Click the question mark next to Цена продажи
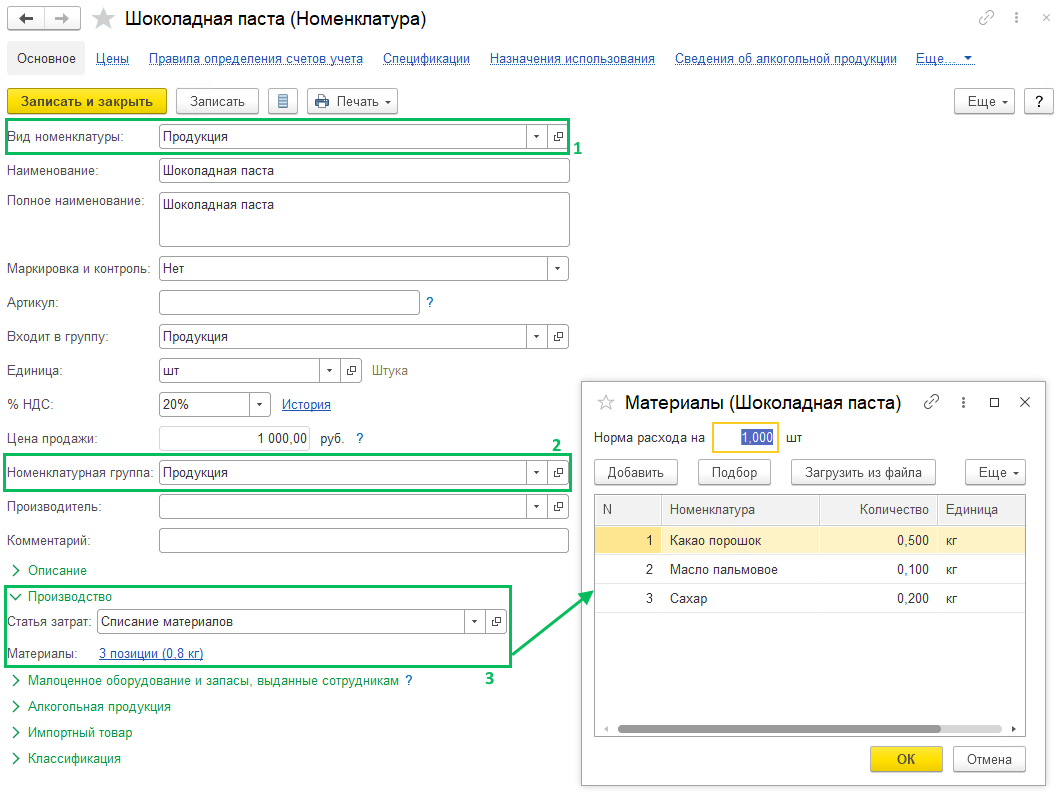Screen dimensions: 1057x792 (360, 438)
